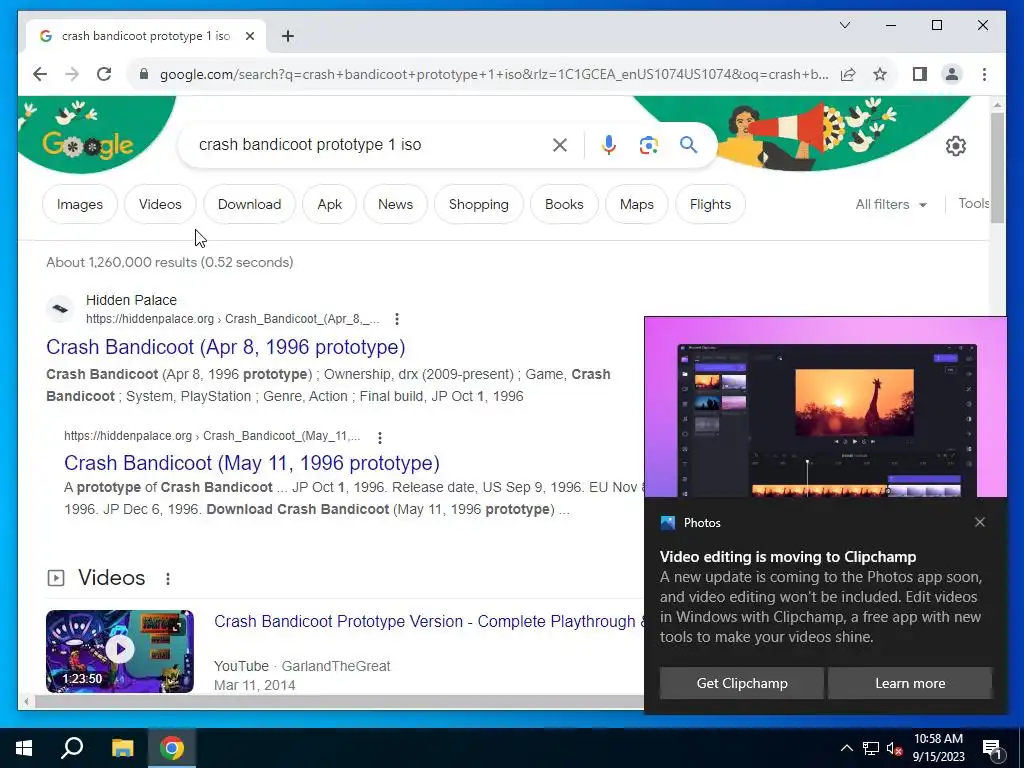Image resolution: width=1024 pixels, height=768 pixels.
Task: Open the Windows Start menu
Action: [x=24, y=748]
